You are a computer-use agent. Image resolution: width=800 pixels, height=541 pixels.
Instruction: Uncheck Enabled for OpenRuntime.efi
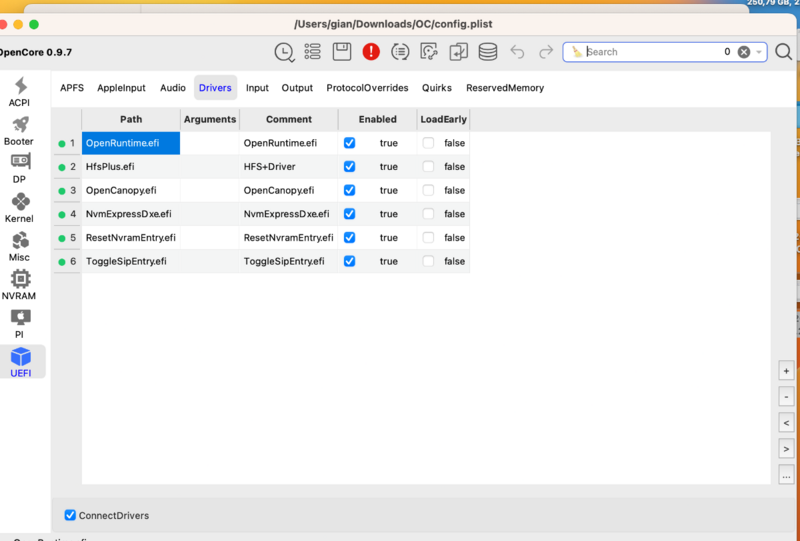(x=349, y=143)
